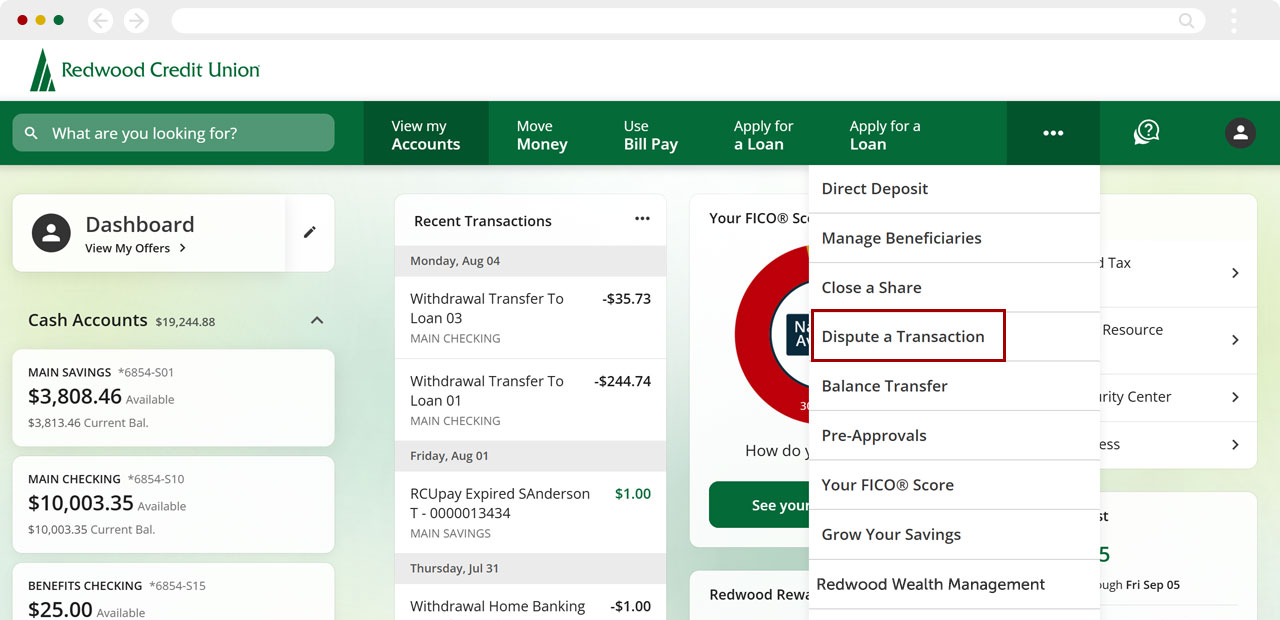This screenshot has width=1280, height=620.
Task: Collapse the Cash Accounts section
Action: coord(317,321)
